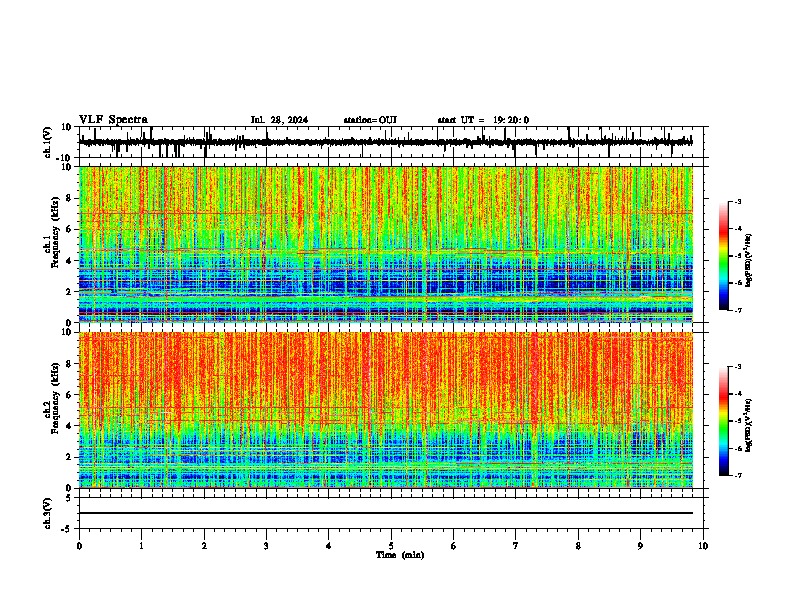The image size is (792, 612).
Task: Click the '1' tick on the time axis
Action: coord(141,546)
